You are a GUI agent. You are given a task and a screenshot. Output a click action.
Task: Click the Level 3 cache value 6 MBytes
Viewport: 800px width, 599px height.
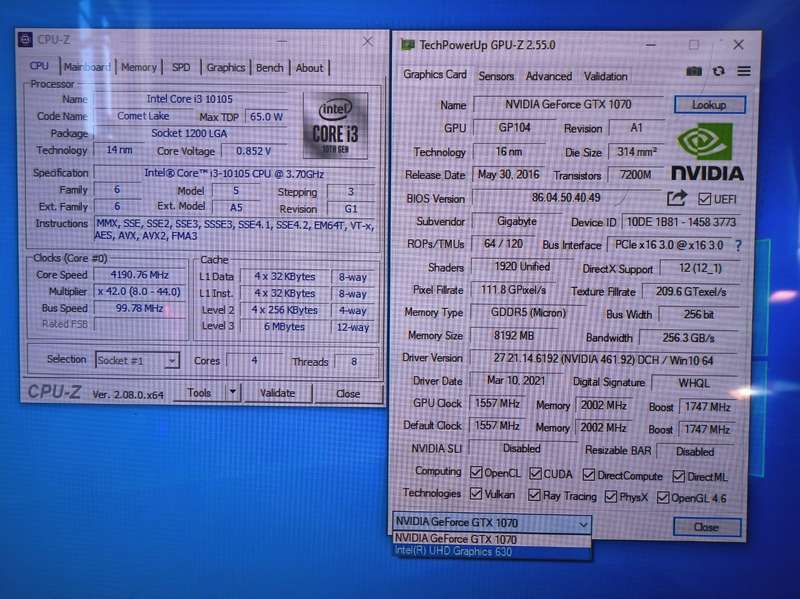click(x=284, y=327)
